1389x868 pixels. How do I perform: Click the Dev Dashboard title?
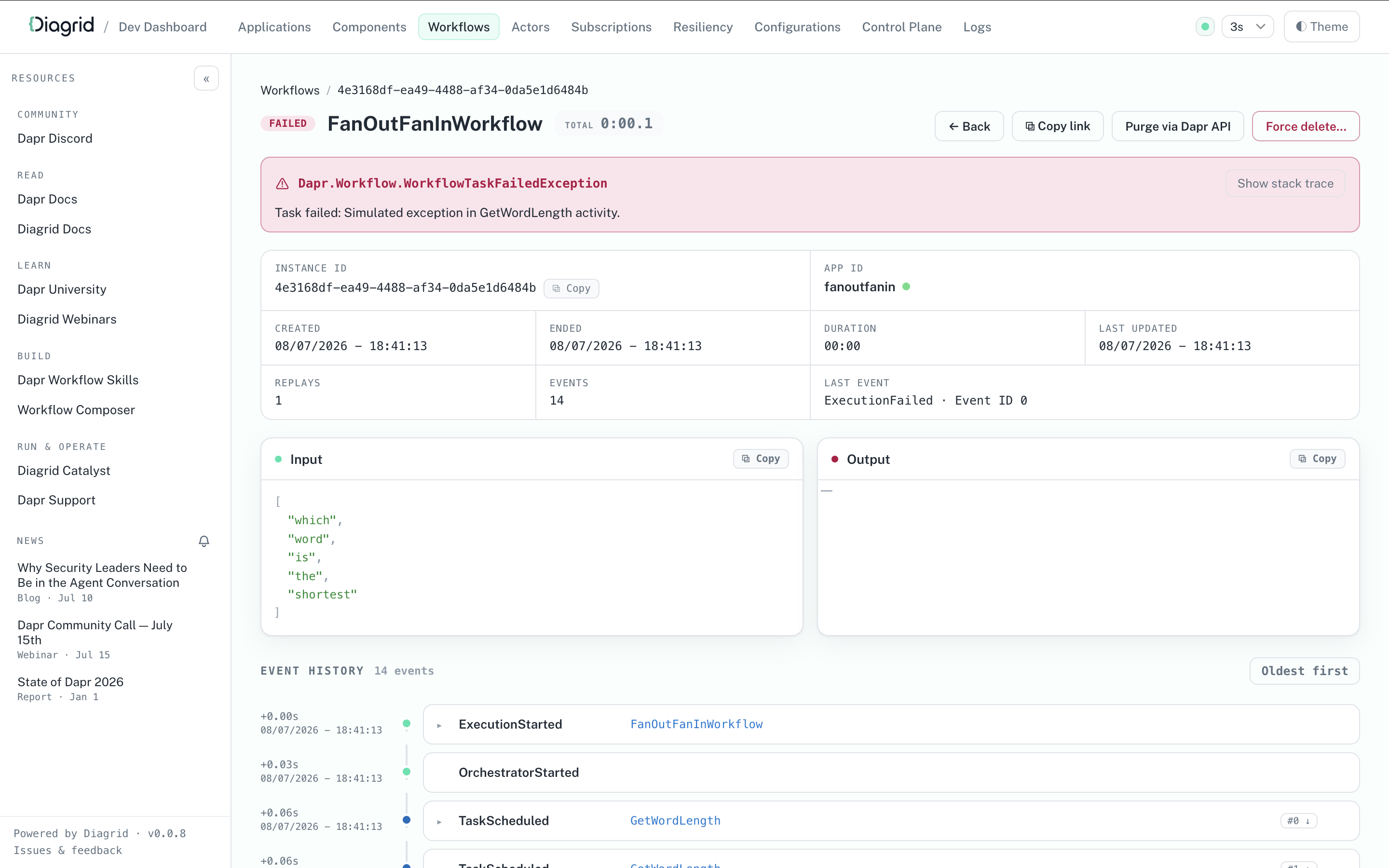(163, 27)
